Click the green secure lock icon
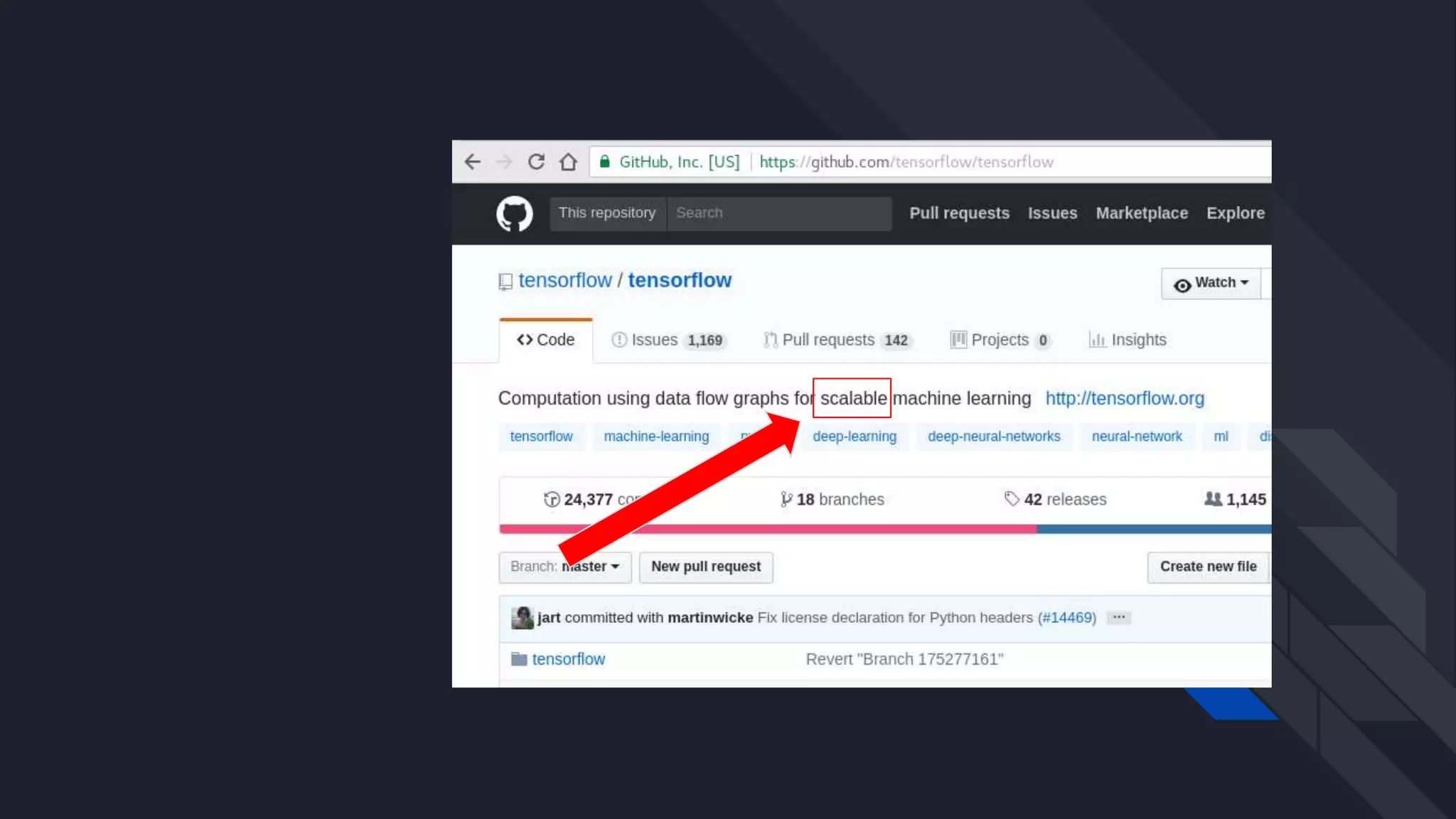Viewport: 1456px width, 819px height. [604, 162]
